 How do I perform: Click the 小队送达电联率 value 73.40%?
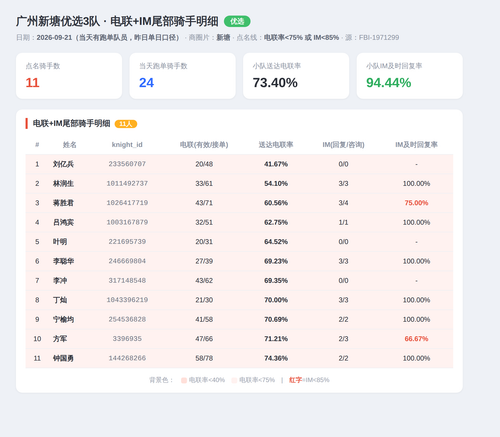coord(275,83)
